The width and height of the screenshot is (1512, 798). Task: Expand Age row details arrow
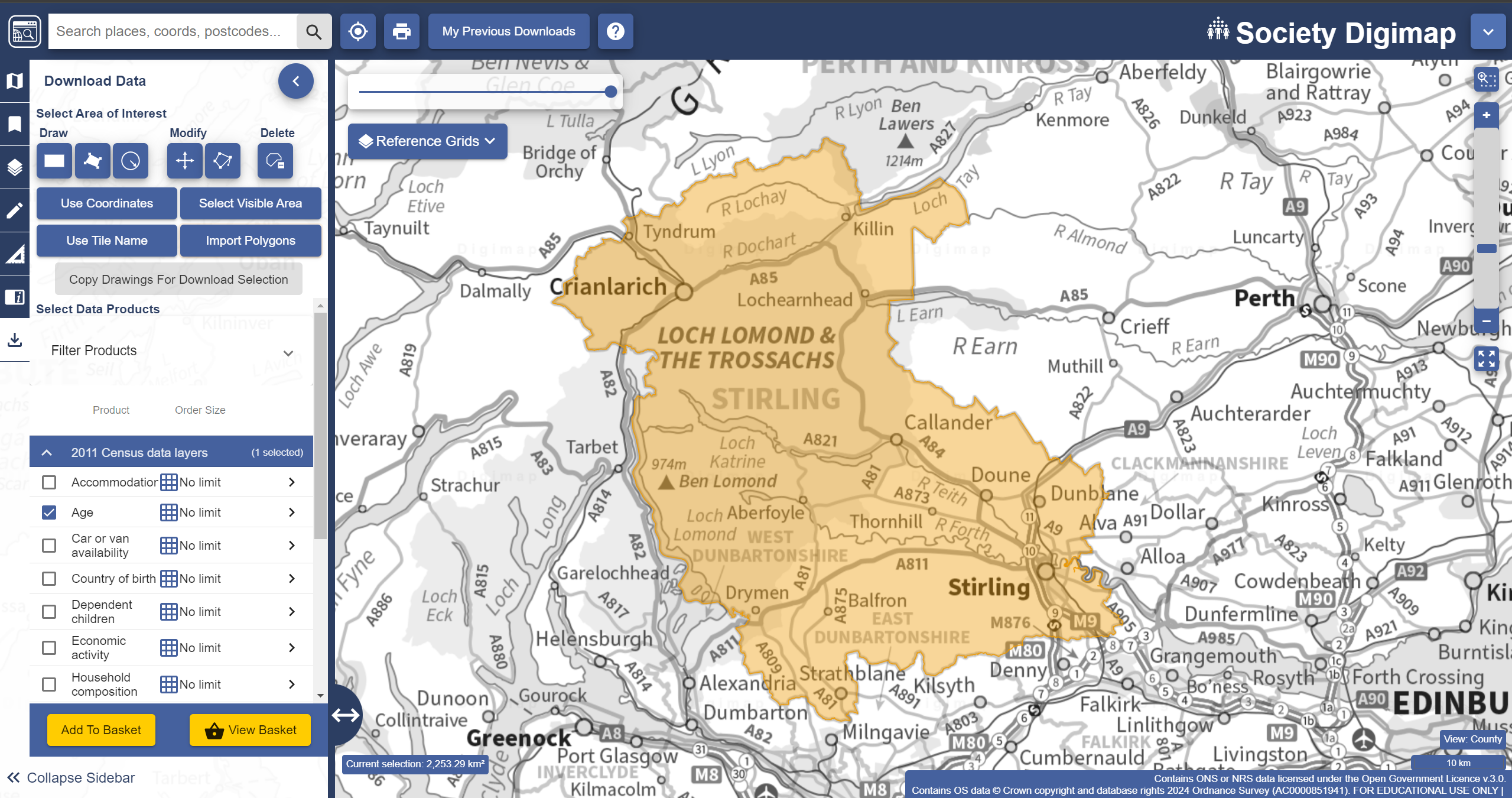[291, 512]
